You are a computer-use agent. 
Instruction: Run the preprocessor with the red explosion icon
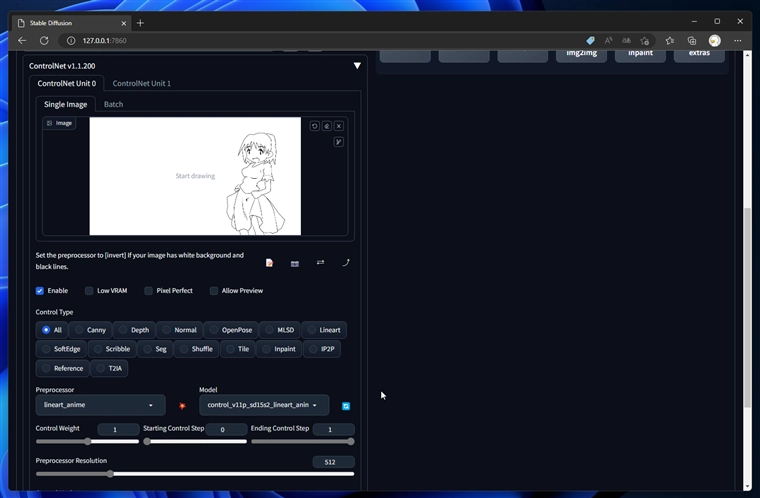182,406
